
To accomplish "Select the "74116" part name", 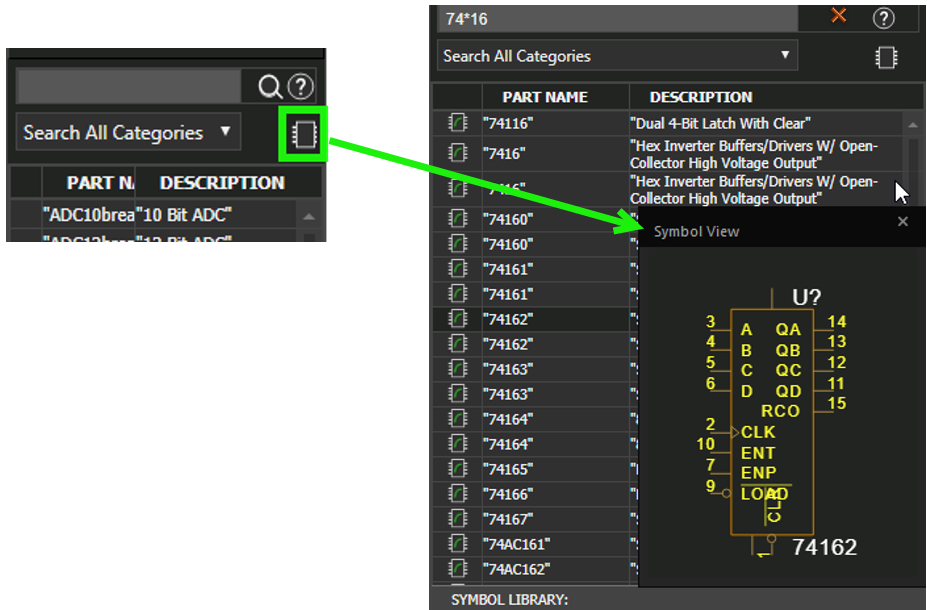I will coord(508,123).
